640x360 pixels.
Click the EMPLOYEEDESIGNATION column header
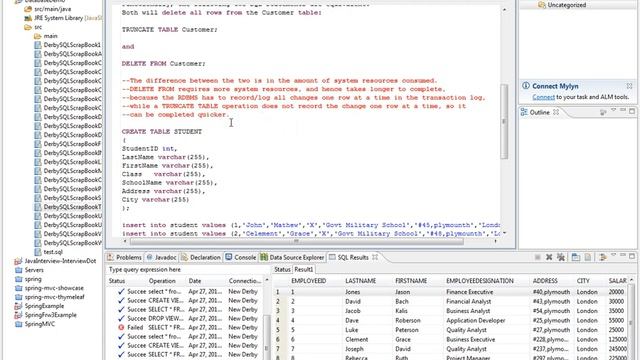[480, 281]
